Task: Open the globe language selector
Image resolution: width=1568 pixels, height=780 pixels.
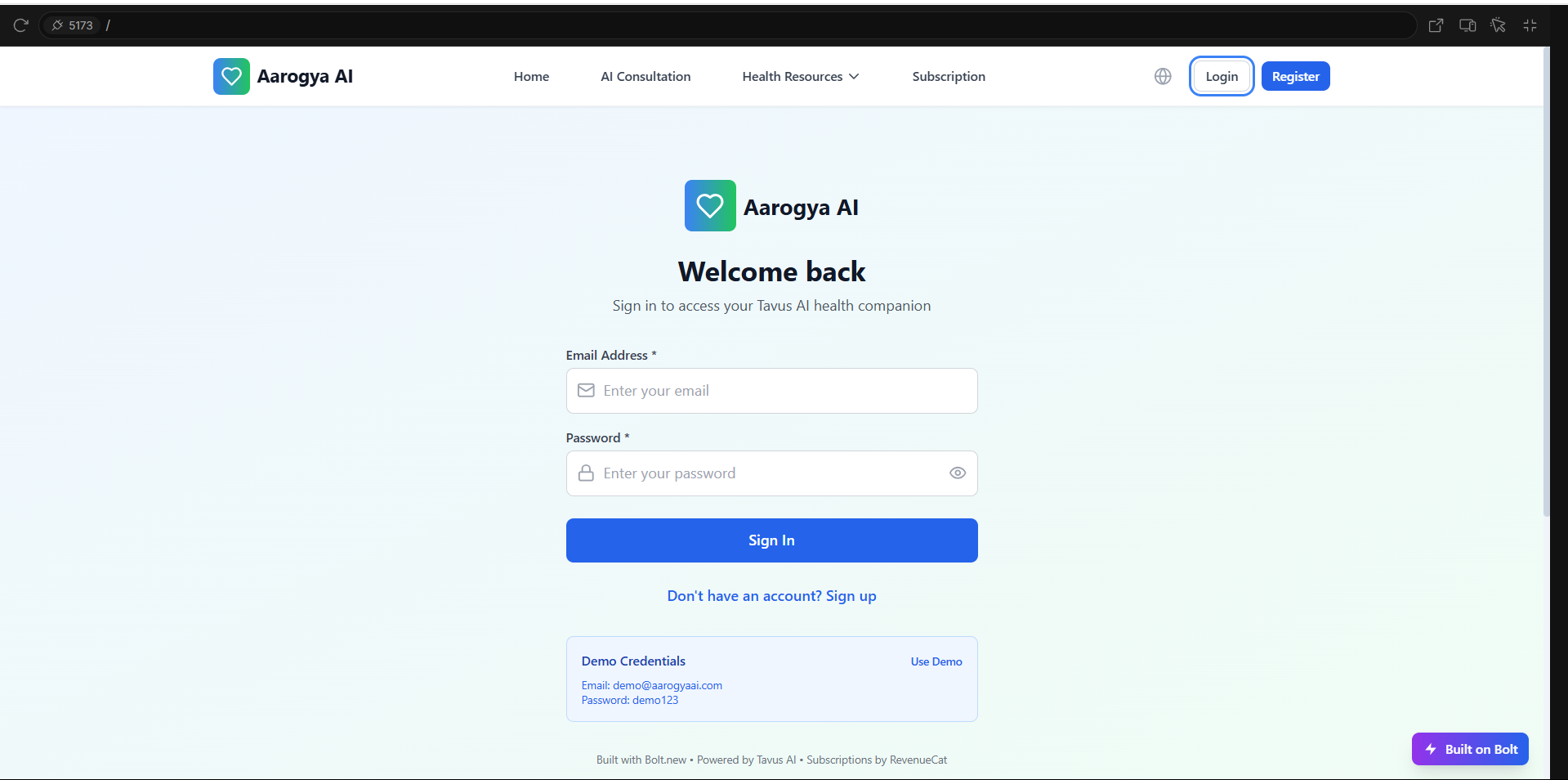Action: click(1163, 76)
